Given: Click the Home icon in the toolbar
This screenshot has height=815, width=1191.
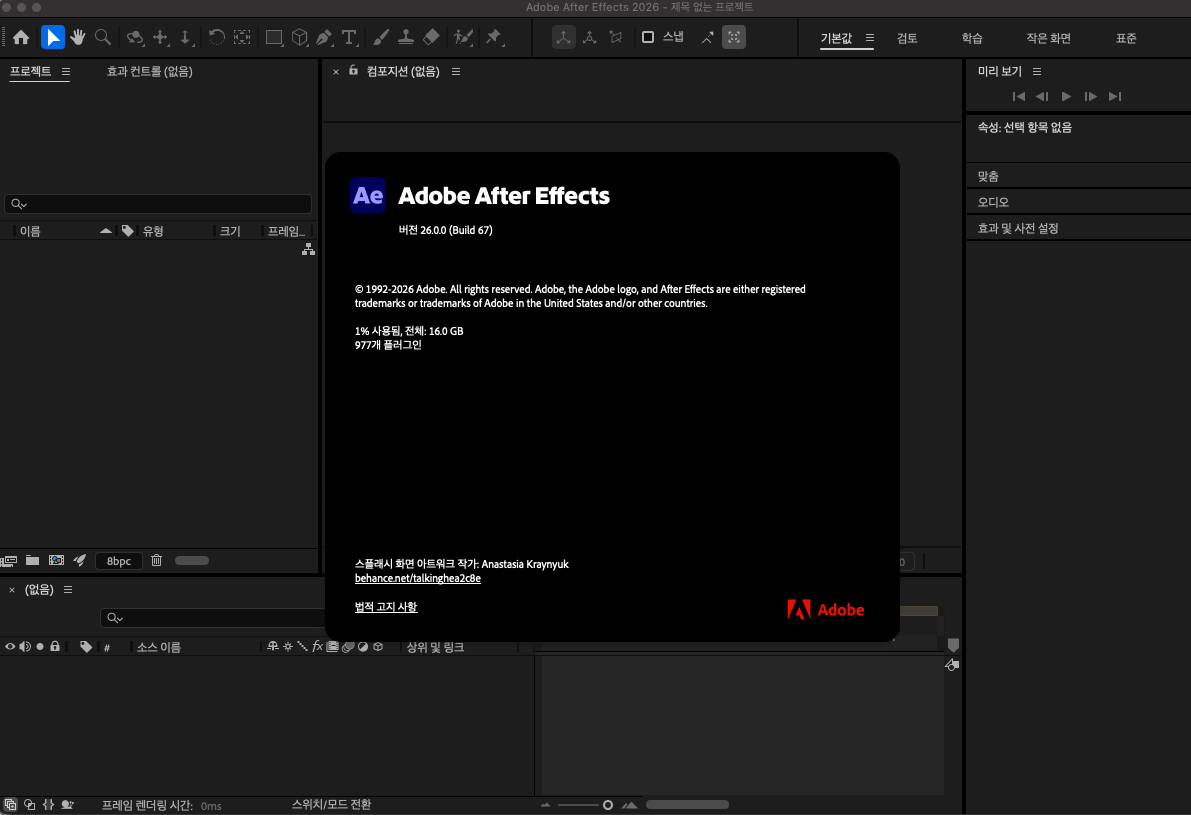Looking at the screenshot, I should (21, 38).
